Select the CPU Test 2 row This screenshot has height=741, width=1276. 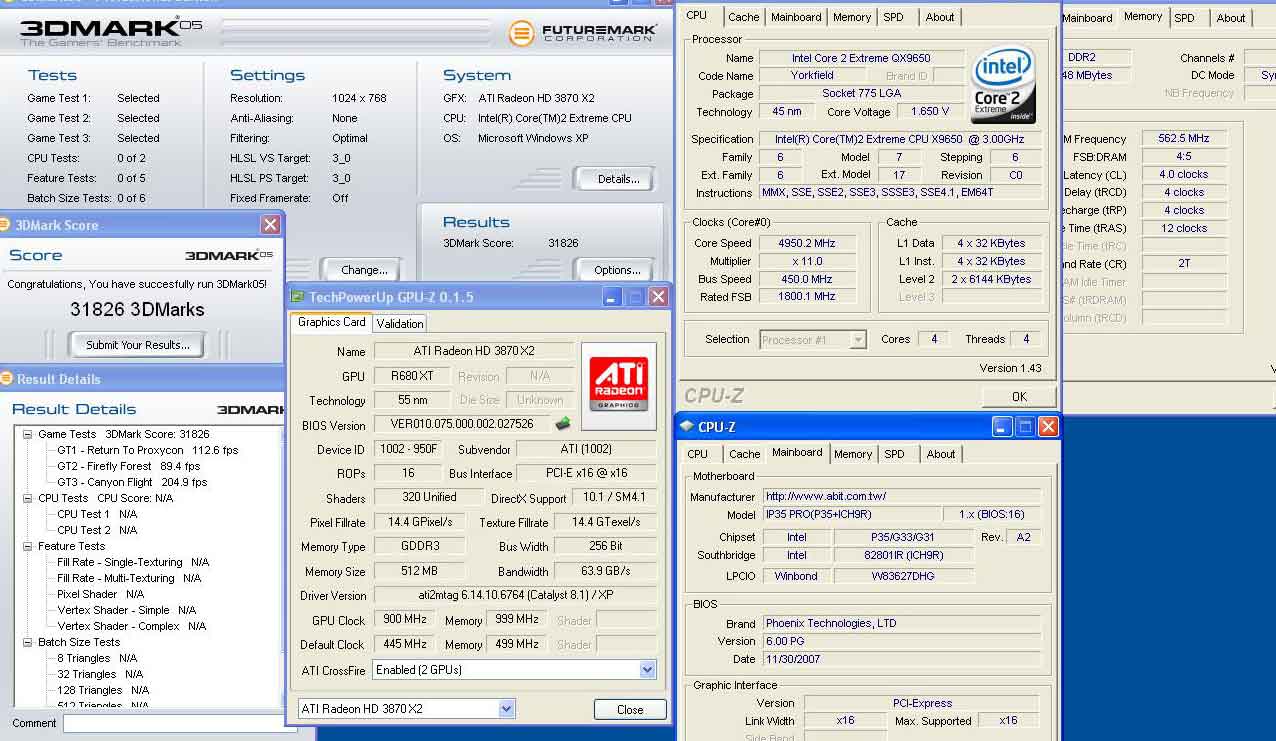(97, 530)
